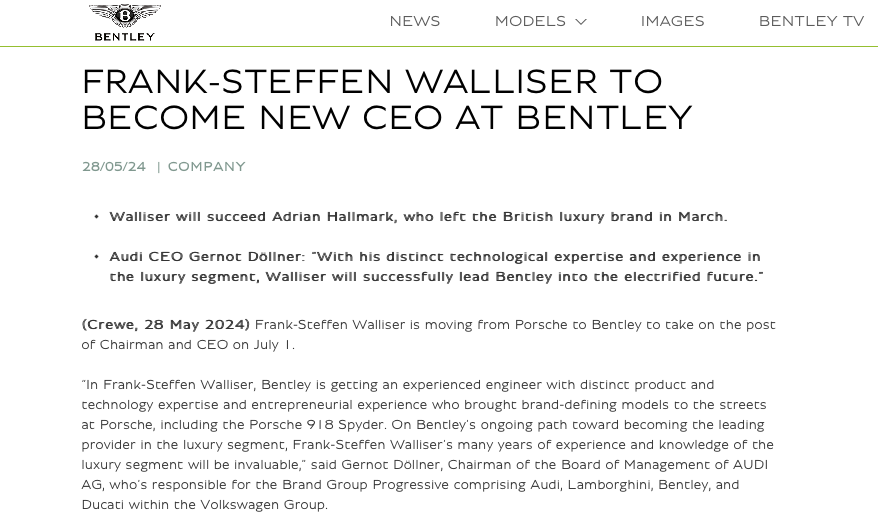This screenshot has height=524, width=878.
Task: Expand the MODELS dropdown chevron
Action: tap(580, 22)
